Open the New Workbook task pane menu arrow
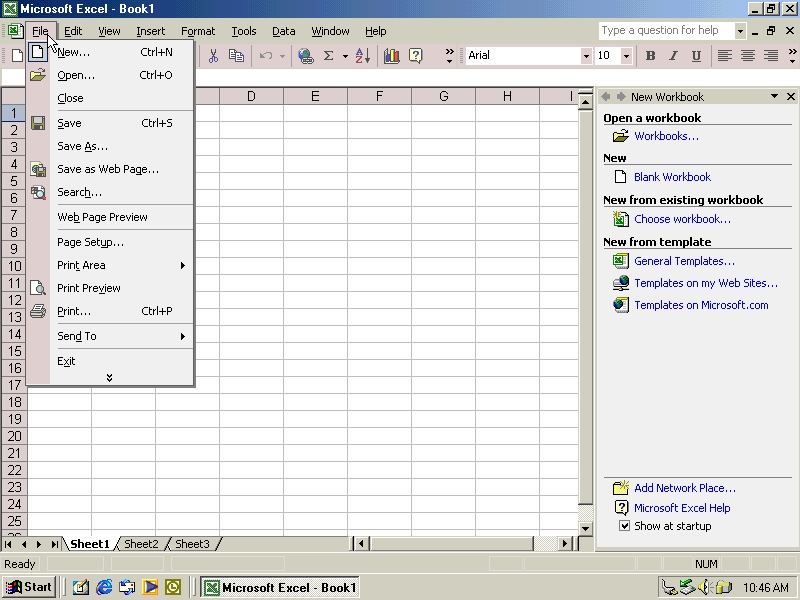The width and height of the screenshot is (800, 600). coord(774,96)
